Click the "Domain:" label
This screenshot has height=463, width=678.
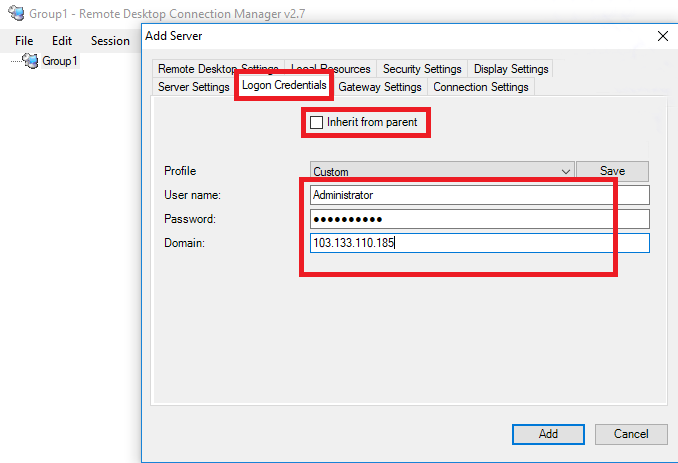(184, 243)
